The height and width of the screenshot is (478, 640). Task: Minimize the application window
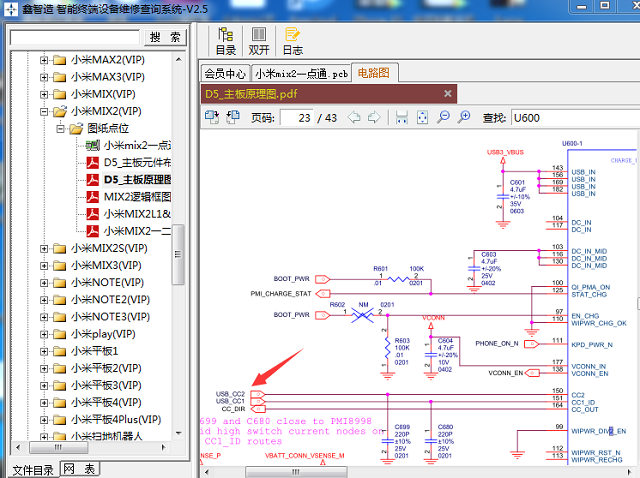click(582, 7)
